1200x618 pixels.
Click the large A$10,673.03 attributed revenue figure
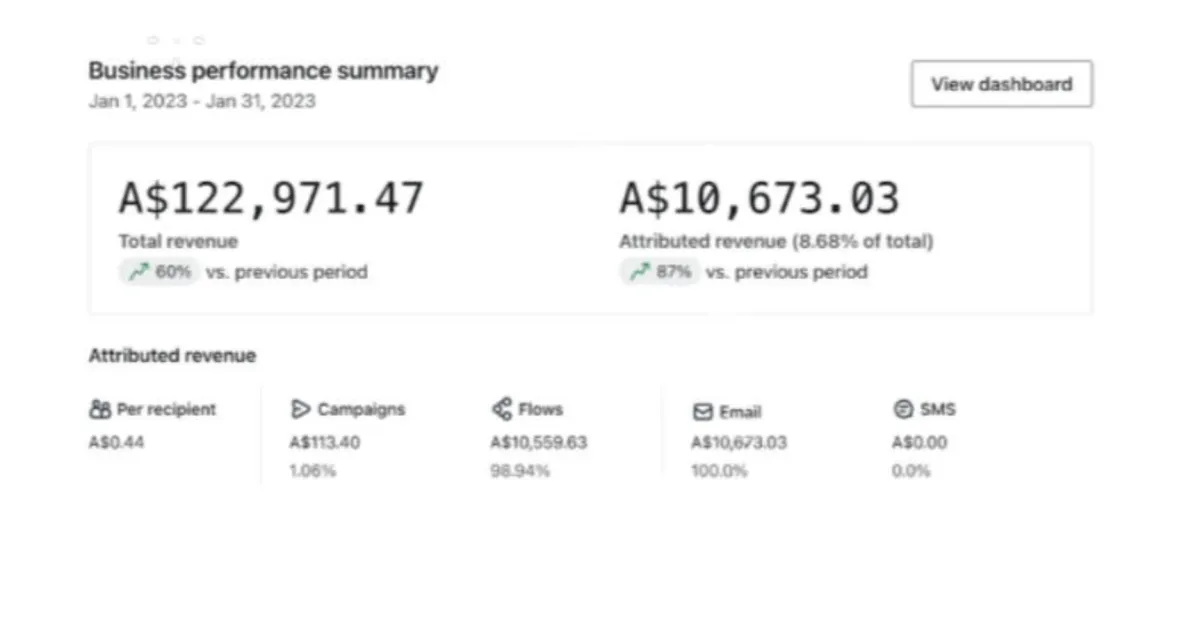[759, 198]
